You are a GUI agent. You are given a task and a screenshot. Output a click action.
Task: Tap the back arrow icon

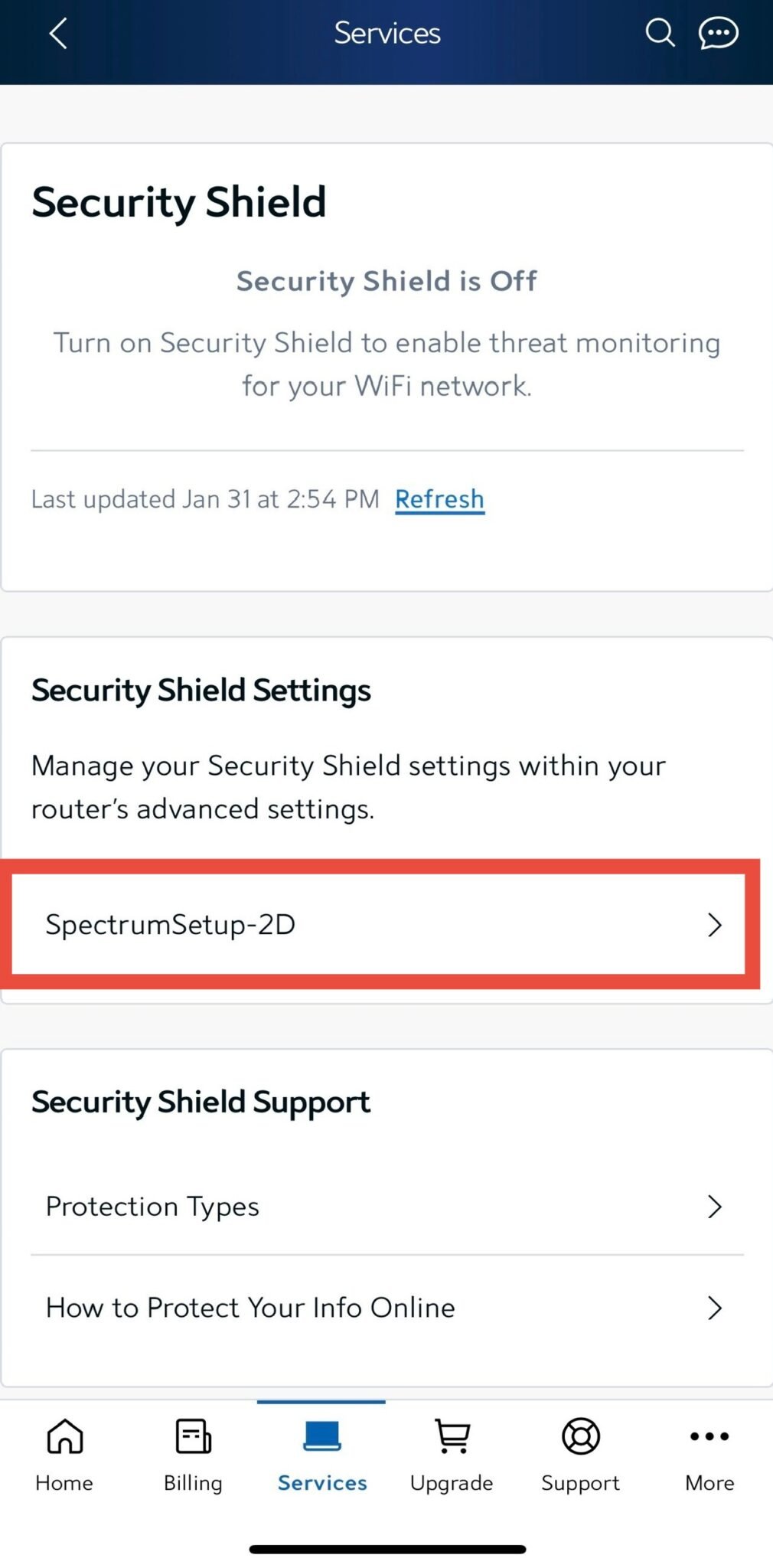pyautogui.click(x=59, y=34)
